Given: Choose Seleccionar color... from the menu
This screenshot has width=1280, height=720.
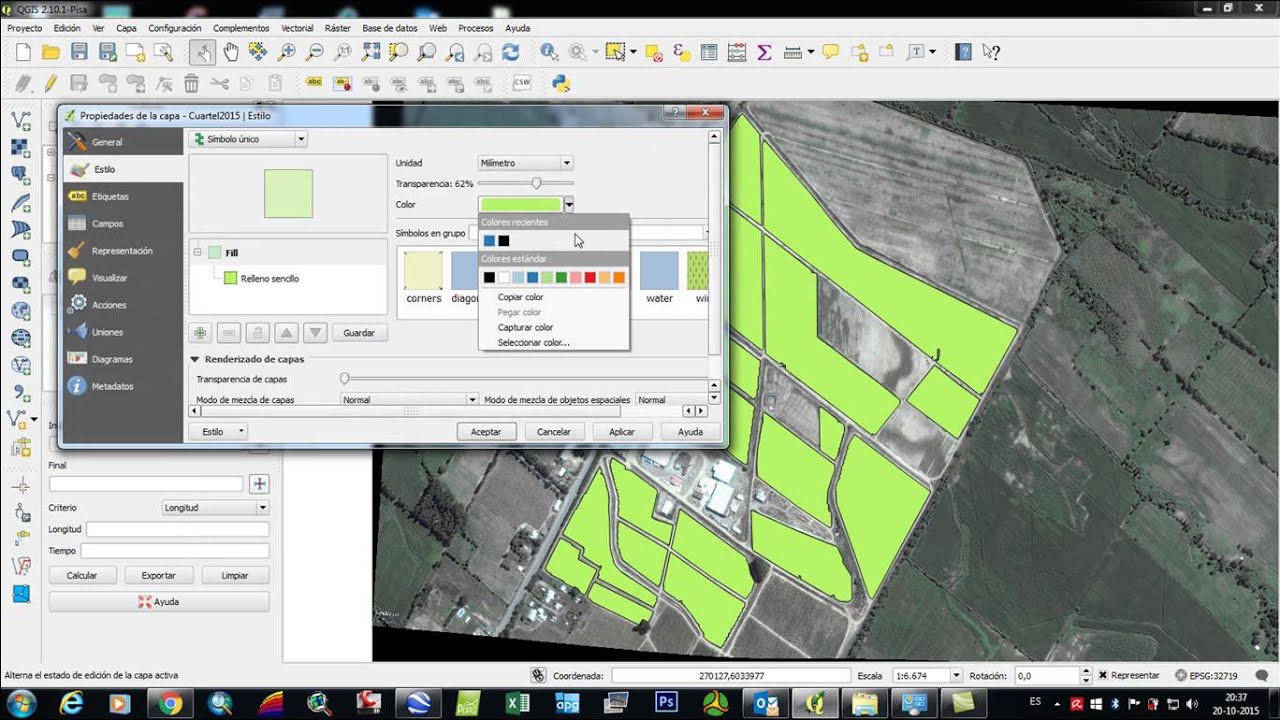Looking at the screenshot, I should [534, 343].
